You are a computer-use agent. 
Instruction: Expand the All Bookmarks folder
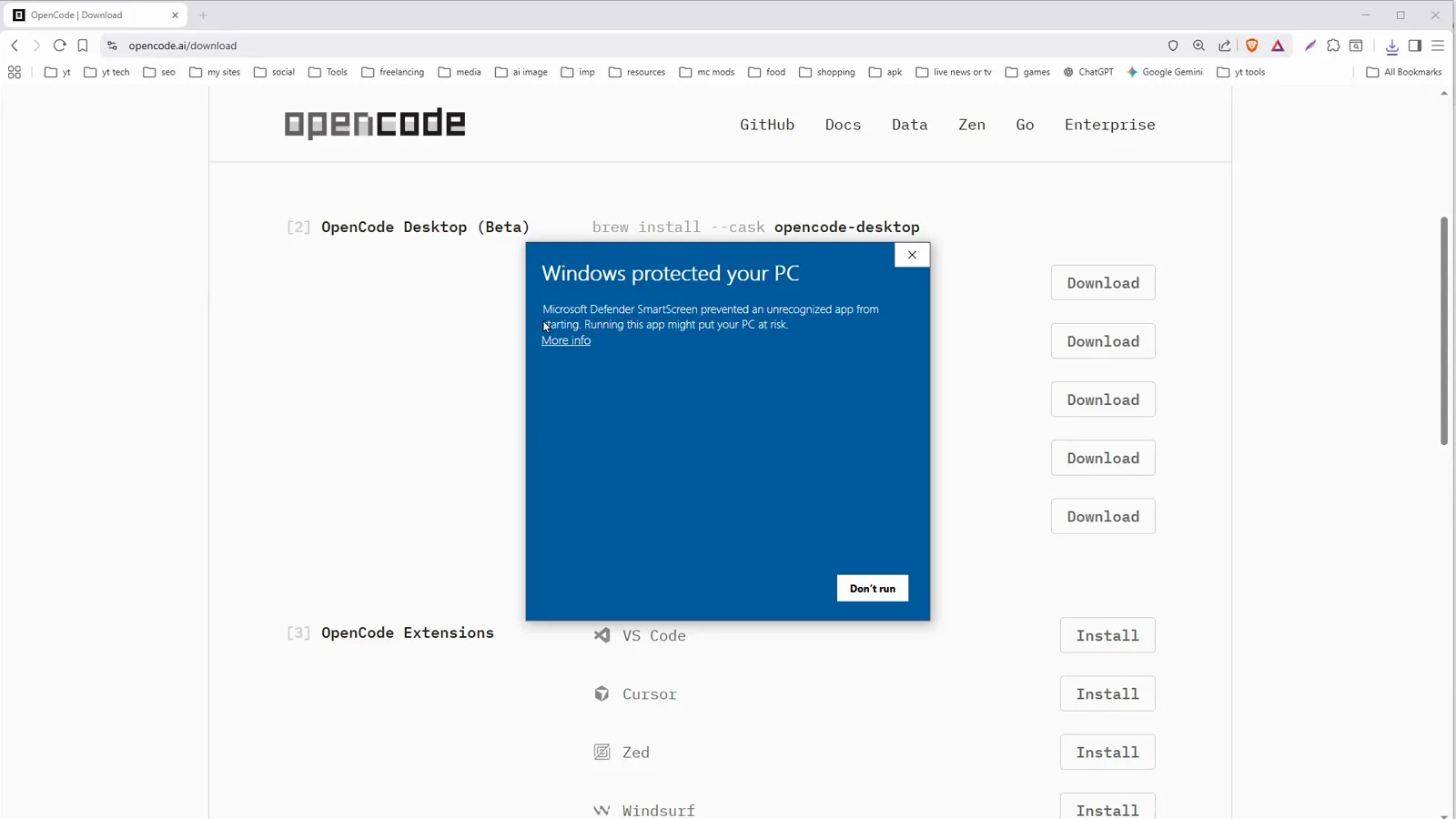(1404, 72)
